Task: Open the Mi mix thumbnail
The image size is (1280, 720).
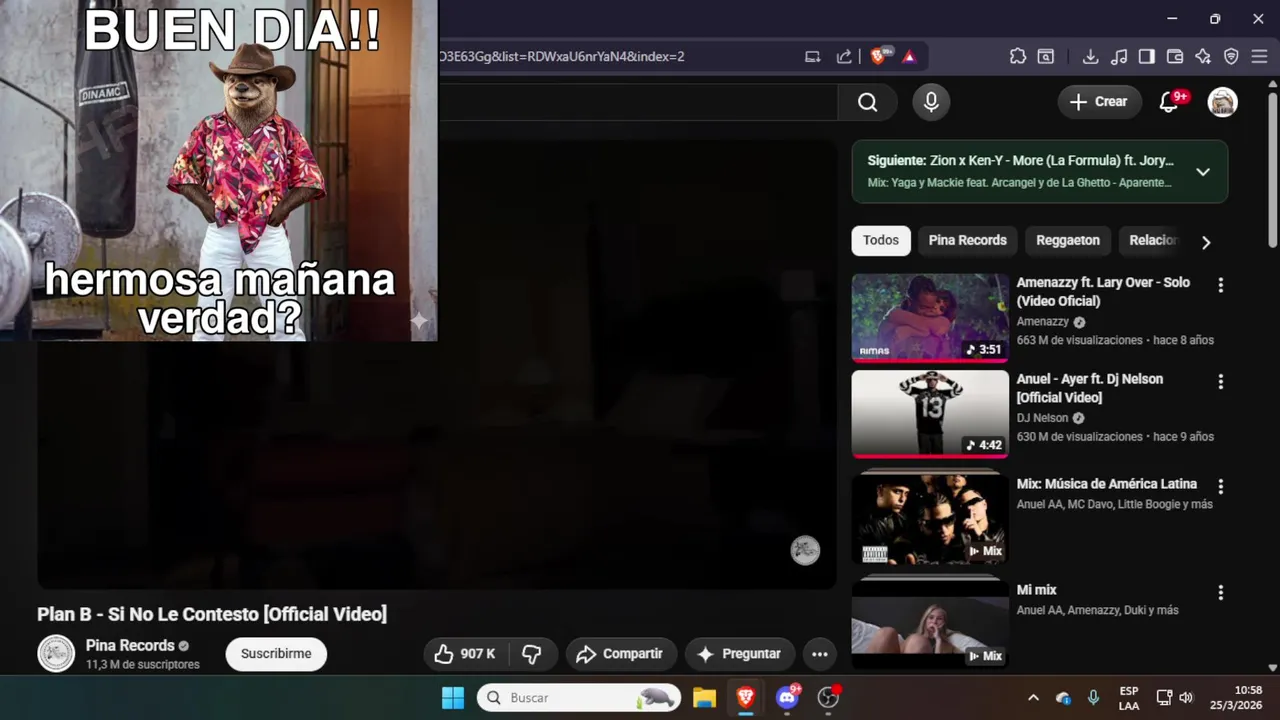Action: pyautogui.click(x=930, y=622)
